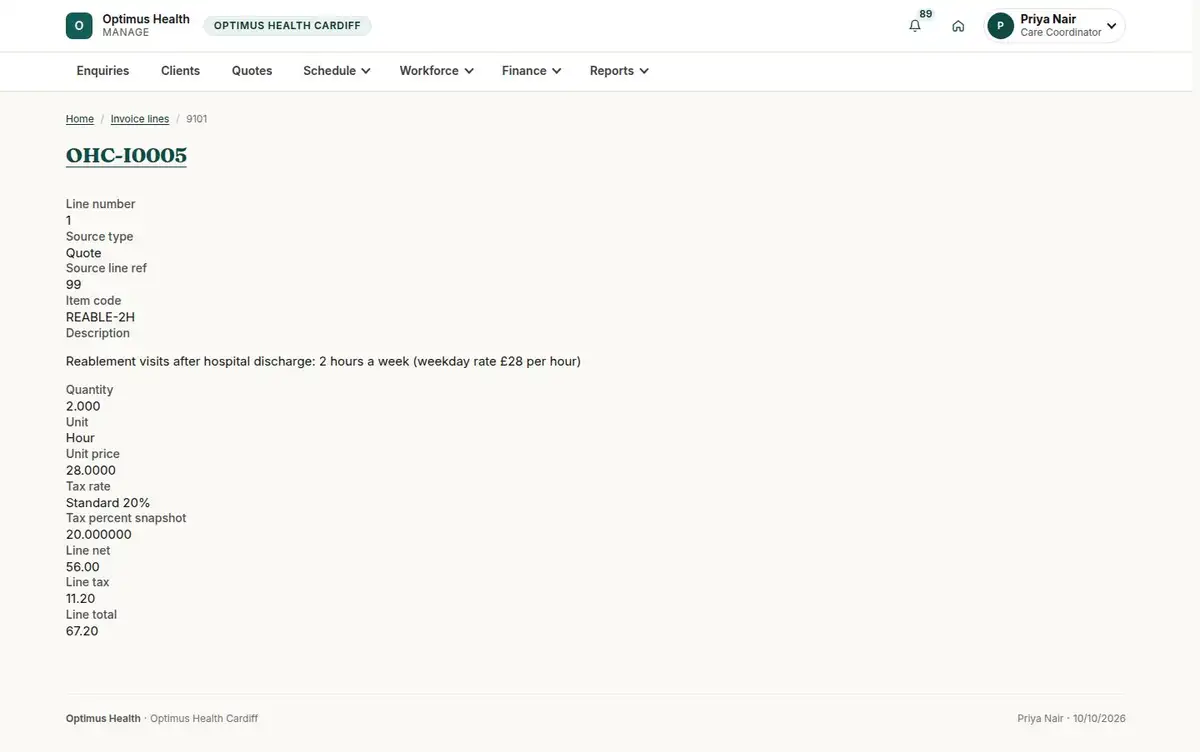Select the 9101 breadcrumb item

pyautogui.click(x=197, y=119)
